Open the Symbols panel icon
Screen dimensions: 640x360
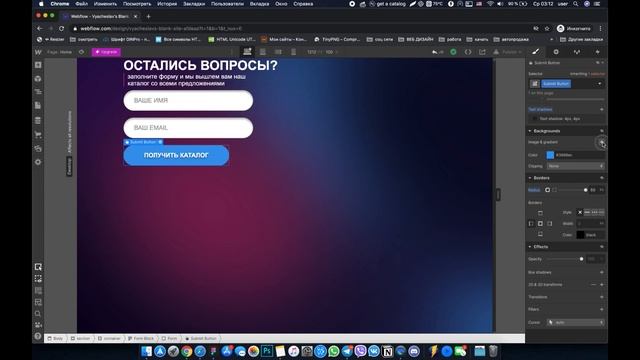coord(38,78)
